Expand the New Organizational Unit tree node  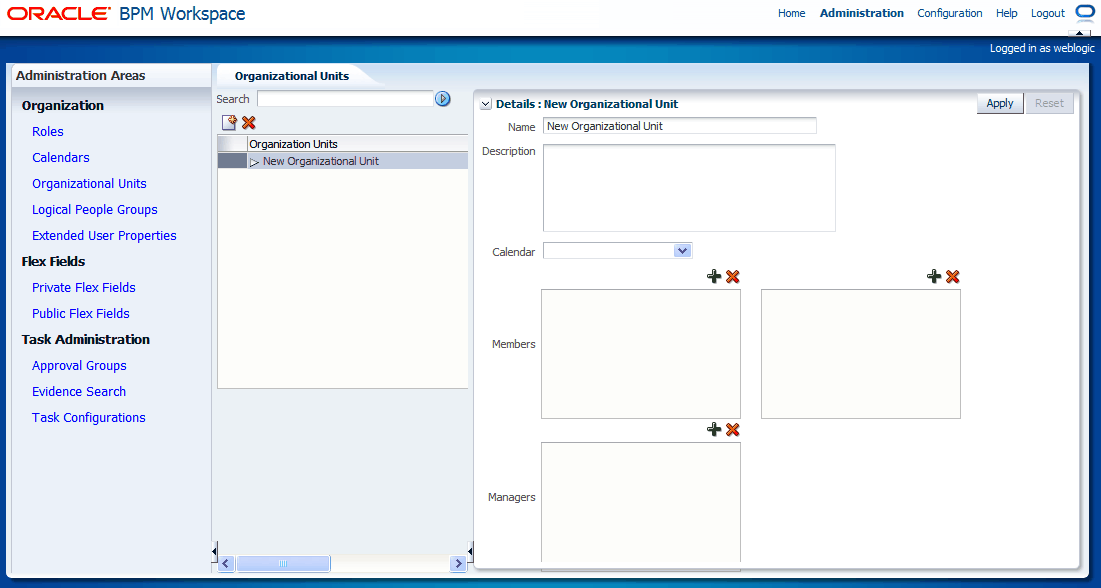click(254, 162)
